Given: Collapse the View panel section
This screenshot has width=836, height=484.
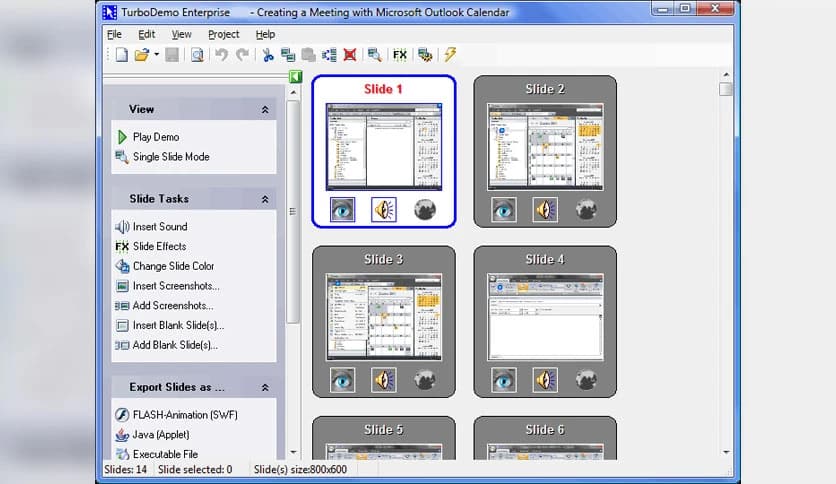Looking at the screenshot, I should [265, 110].
